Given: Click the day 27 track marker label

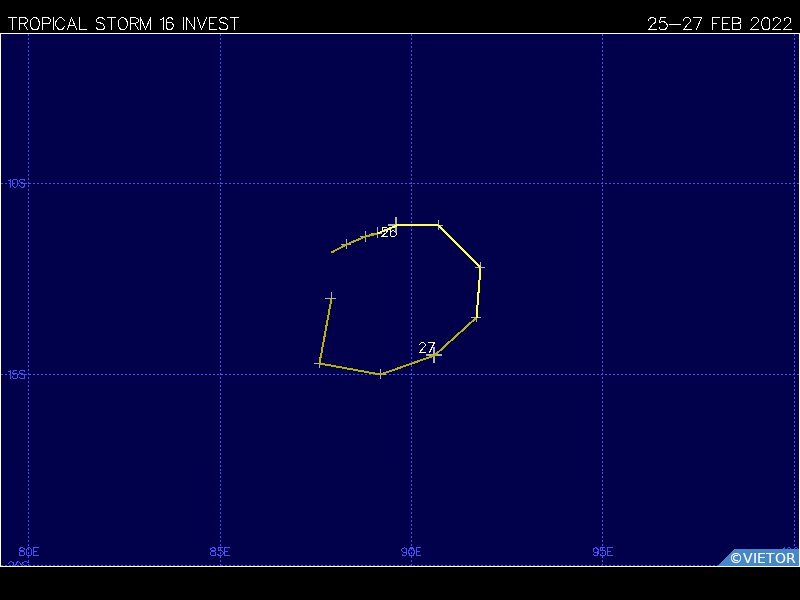Looking at the screenshot, I should click(x=427, y=347).
